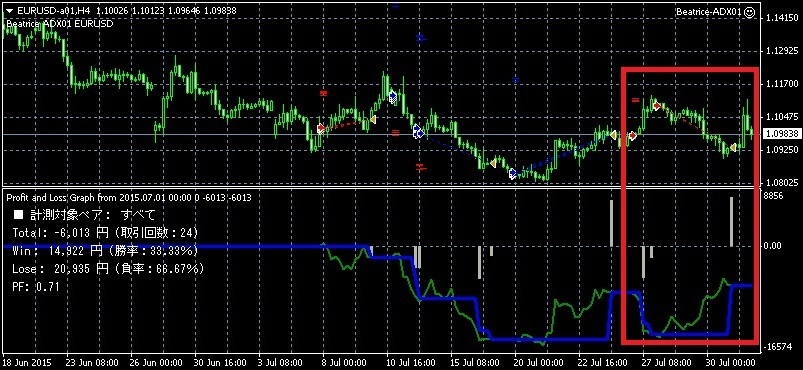Select the dark blue level marker above 20 Jul
The width and height of the screenshot is (803, 370).
pos(516,80)
